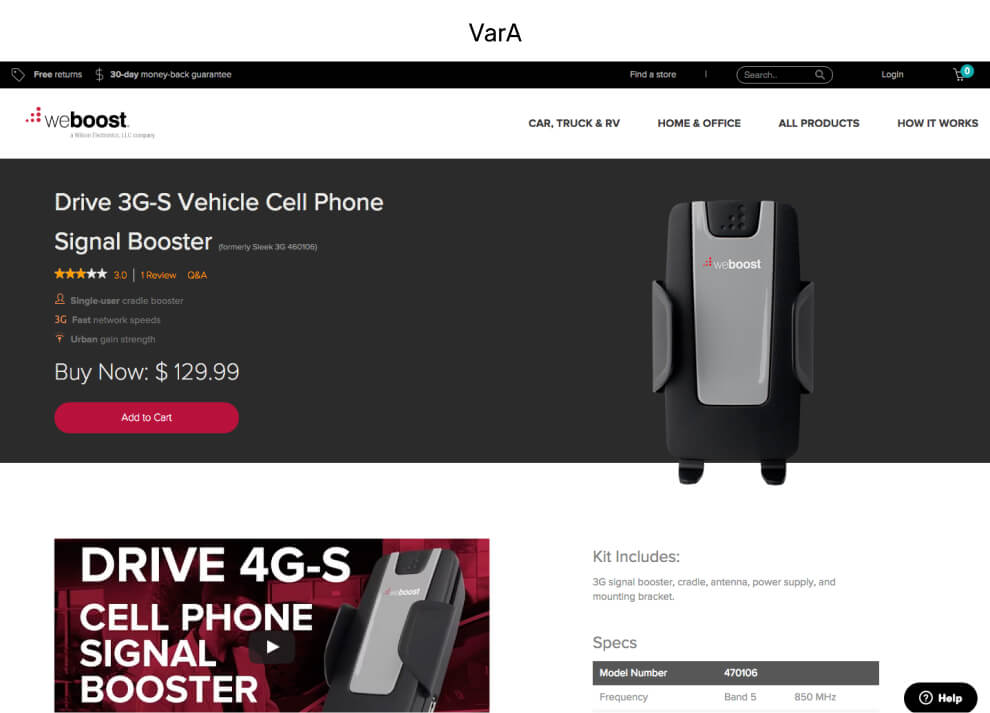
Task: Open the Q&A link
Action: click(x=197, y=275)
